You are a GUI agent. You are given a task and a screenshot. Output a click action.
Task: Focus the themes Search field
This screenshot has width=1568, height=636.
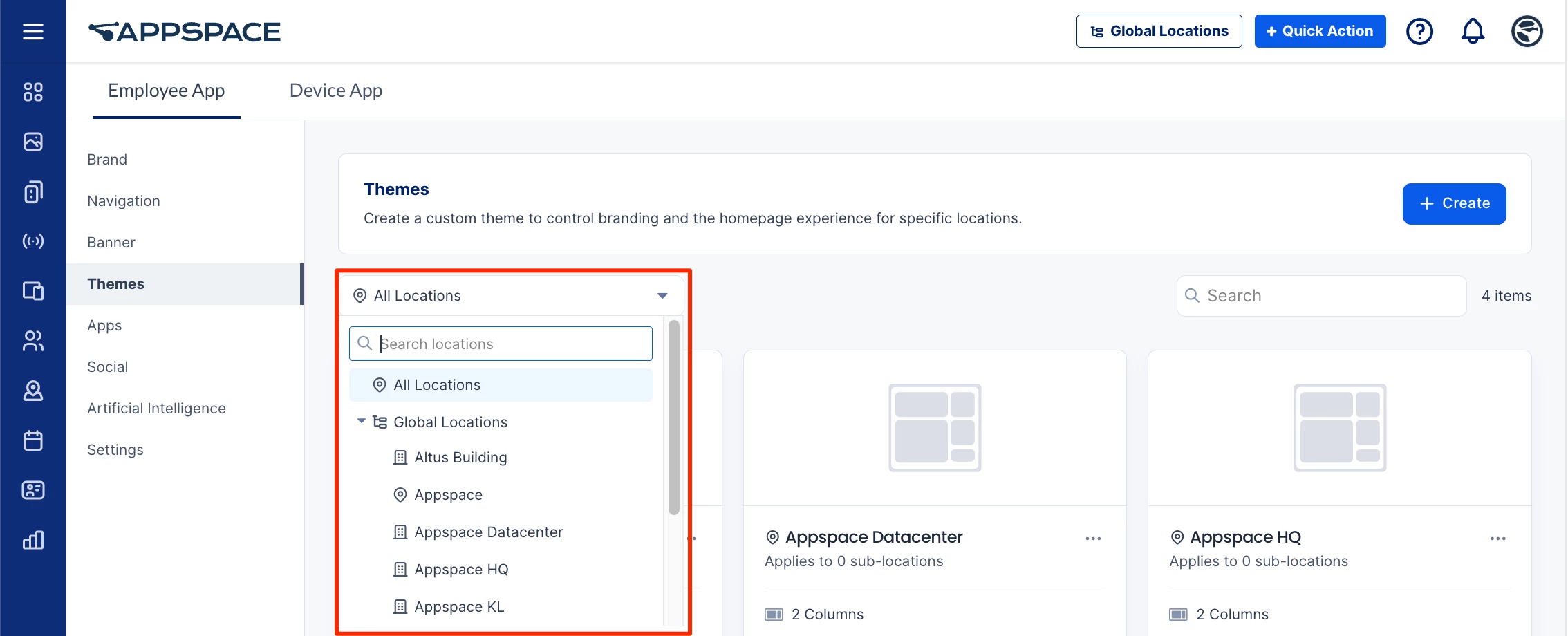tap(1321, 296)
